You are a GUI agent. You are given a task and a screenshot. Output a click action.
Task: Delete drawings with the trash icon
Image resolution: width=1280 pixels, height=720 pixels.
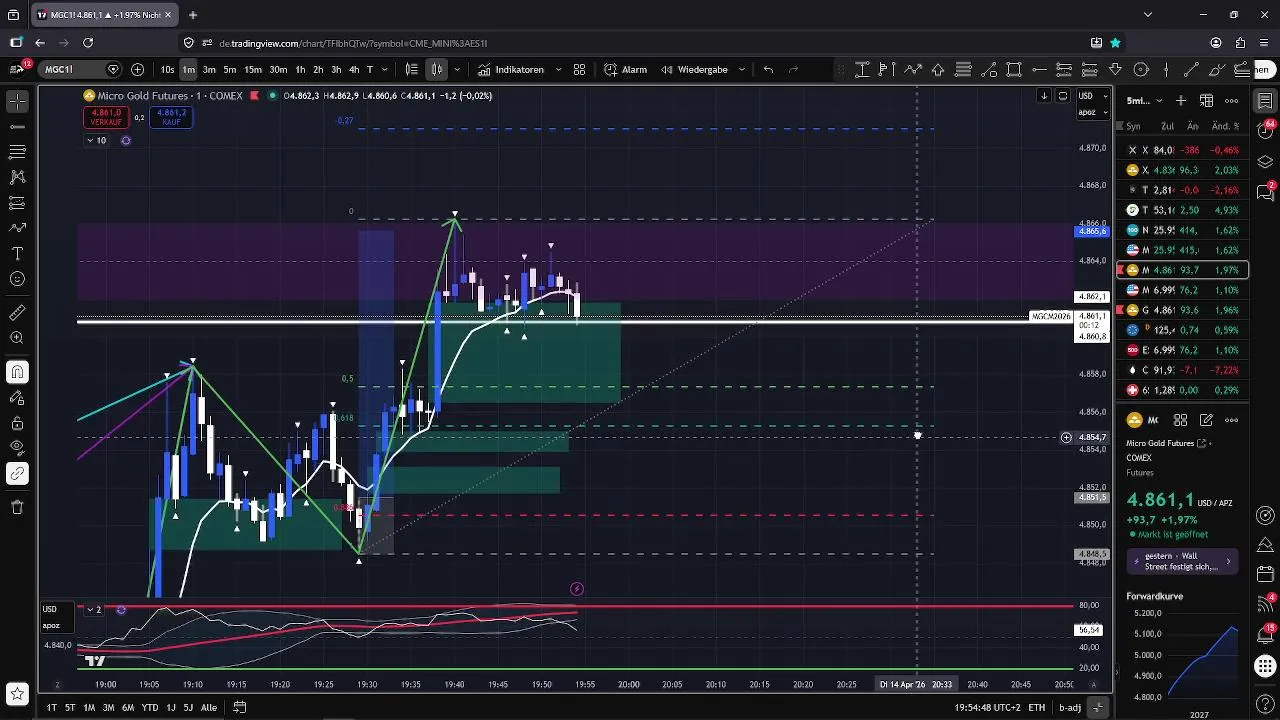pos(17,507)
